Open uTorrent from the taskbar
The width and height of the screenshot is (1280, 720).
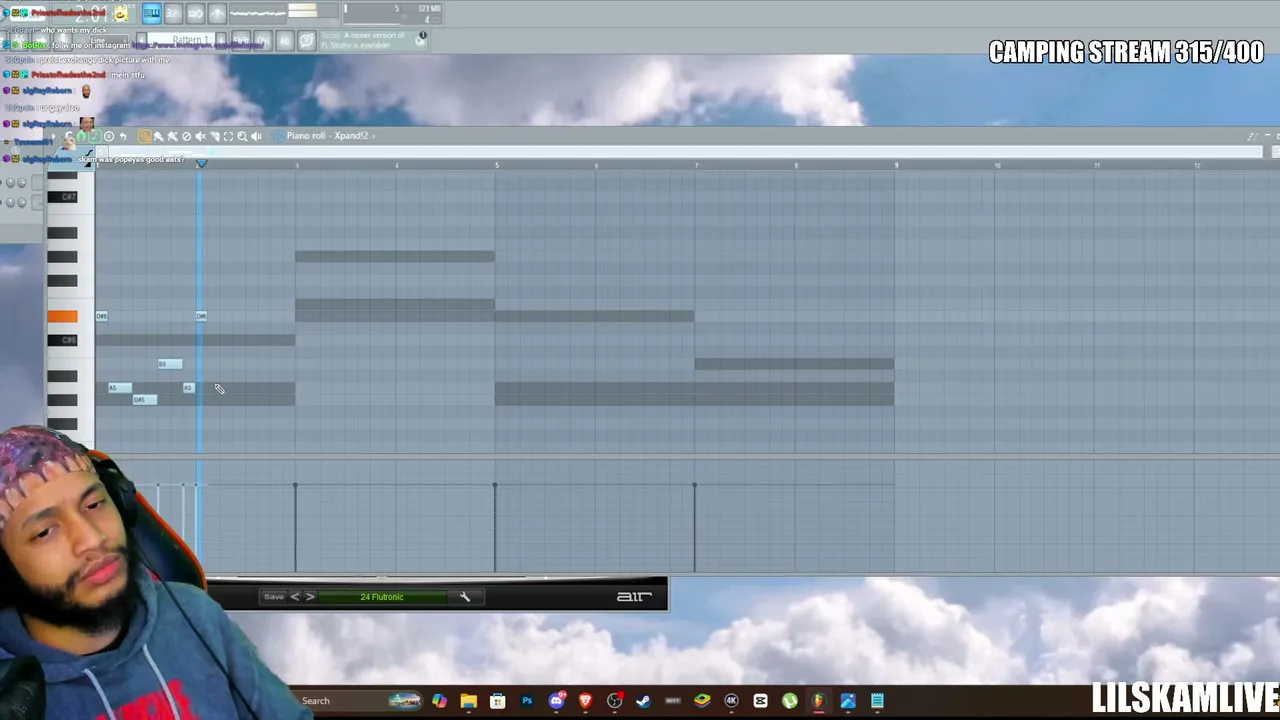pos(790,701)
